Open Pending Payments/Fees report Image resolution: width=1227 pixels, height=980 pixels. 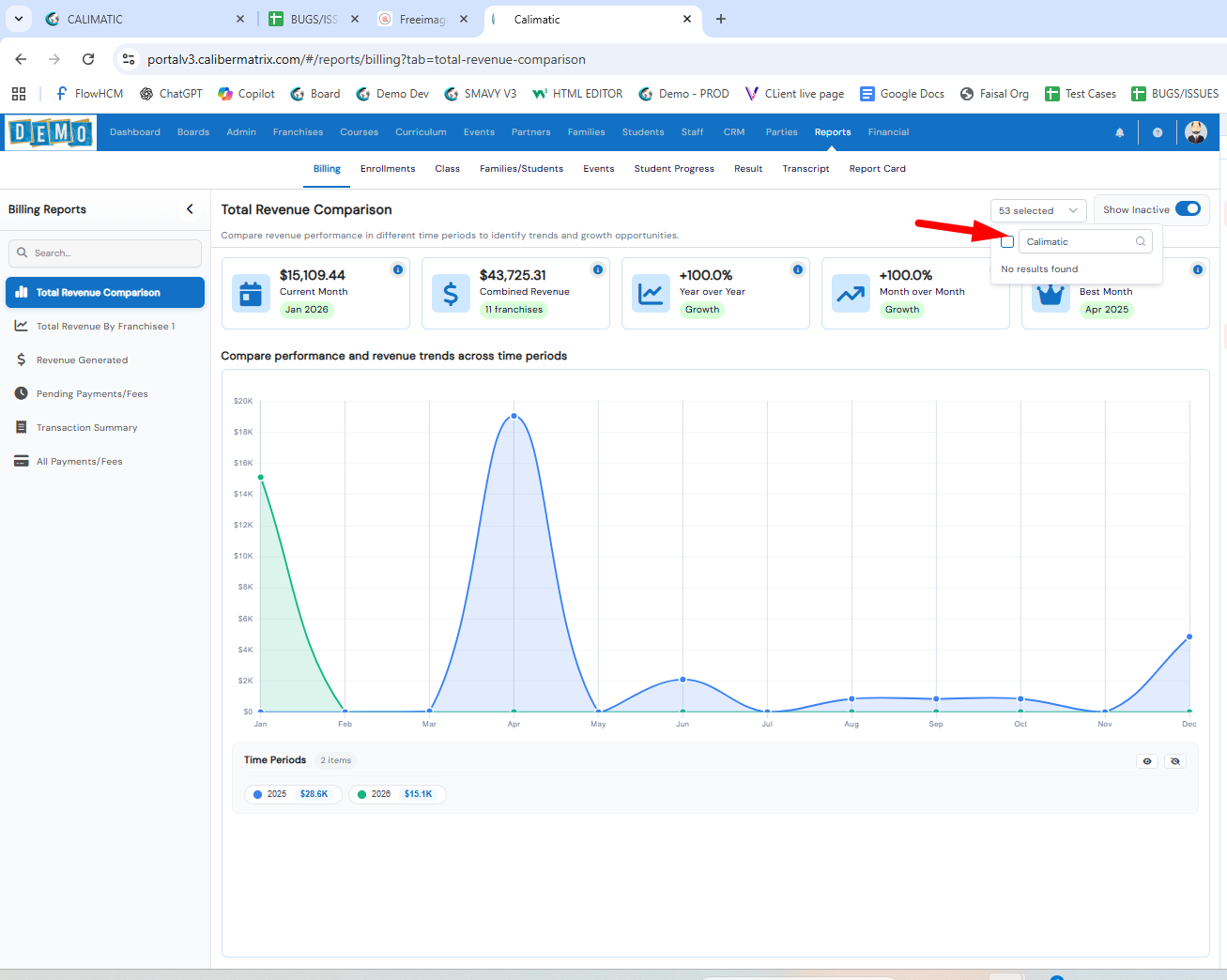pos(92,394)
